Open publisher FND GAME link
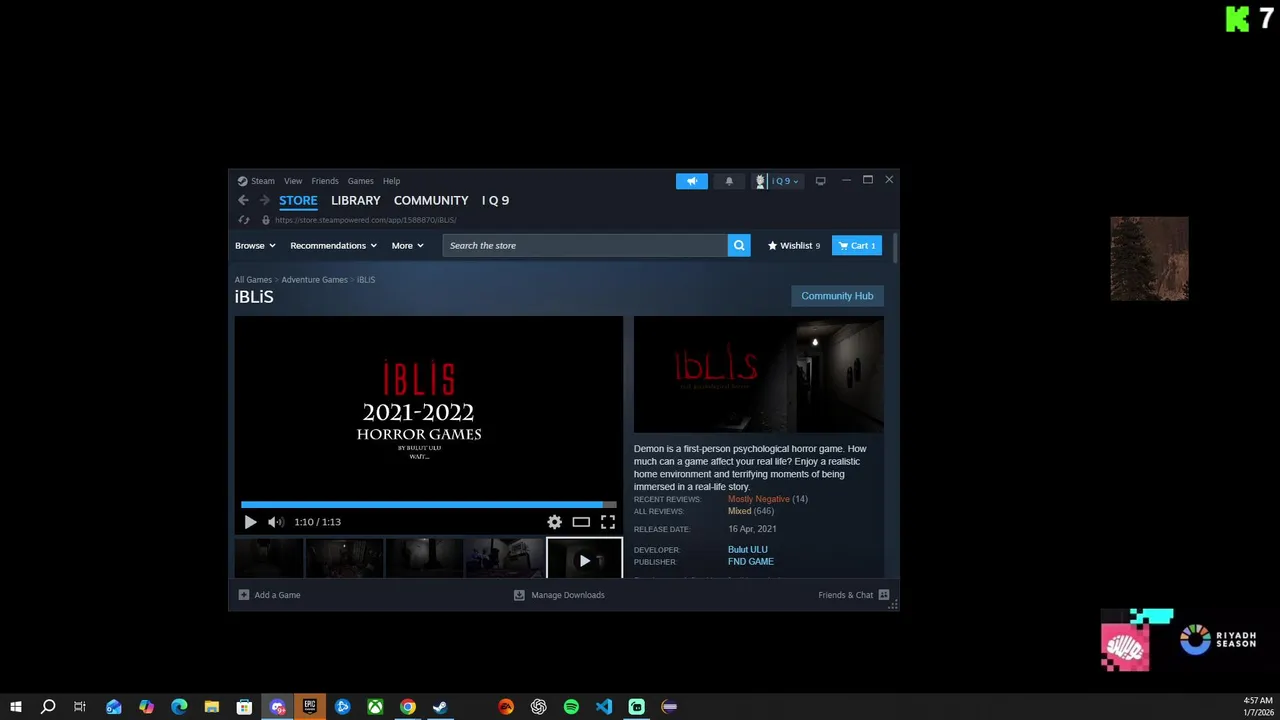The width and height of the screenshot is (1280, 720). [x=751, y=562]
